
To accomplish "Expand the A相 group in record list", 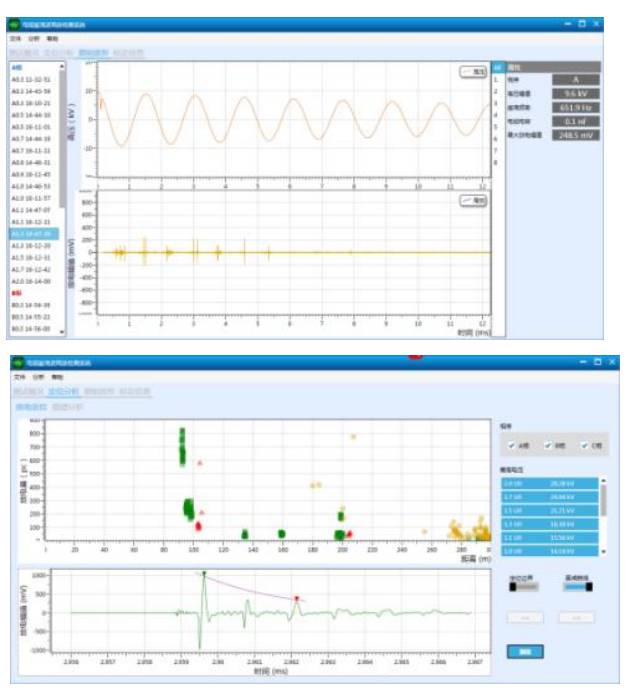I will tap(17, 68).
